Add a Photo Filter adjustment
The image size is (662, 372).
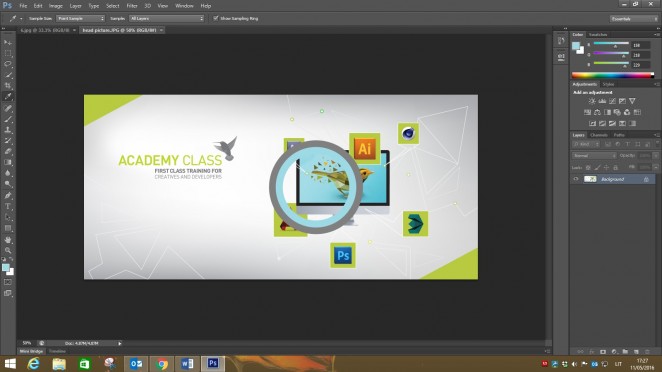(x=617, y=112)
